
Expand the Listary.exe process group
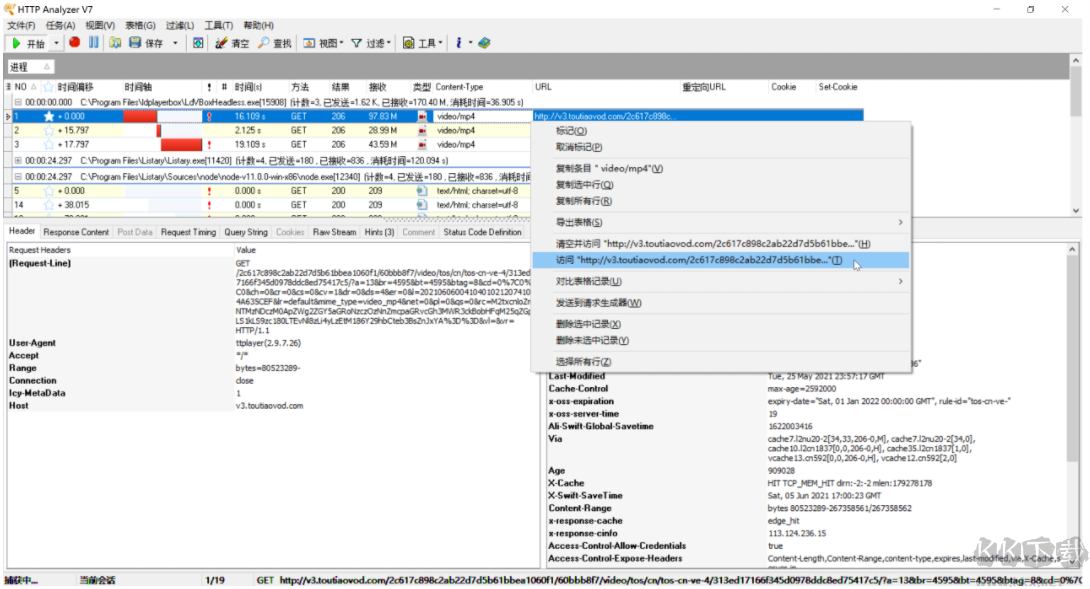[x=17, y=160]
